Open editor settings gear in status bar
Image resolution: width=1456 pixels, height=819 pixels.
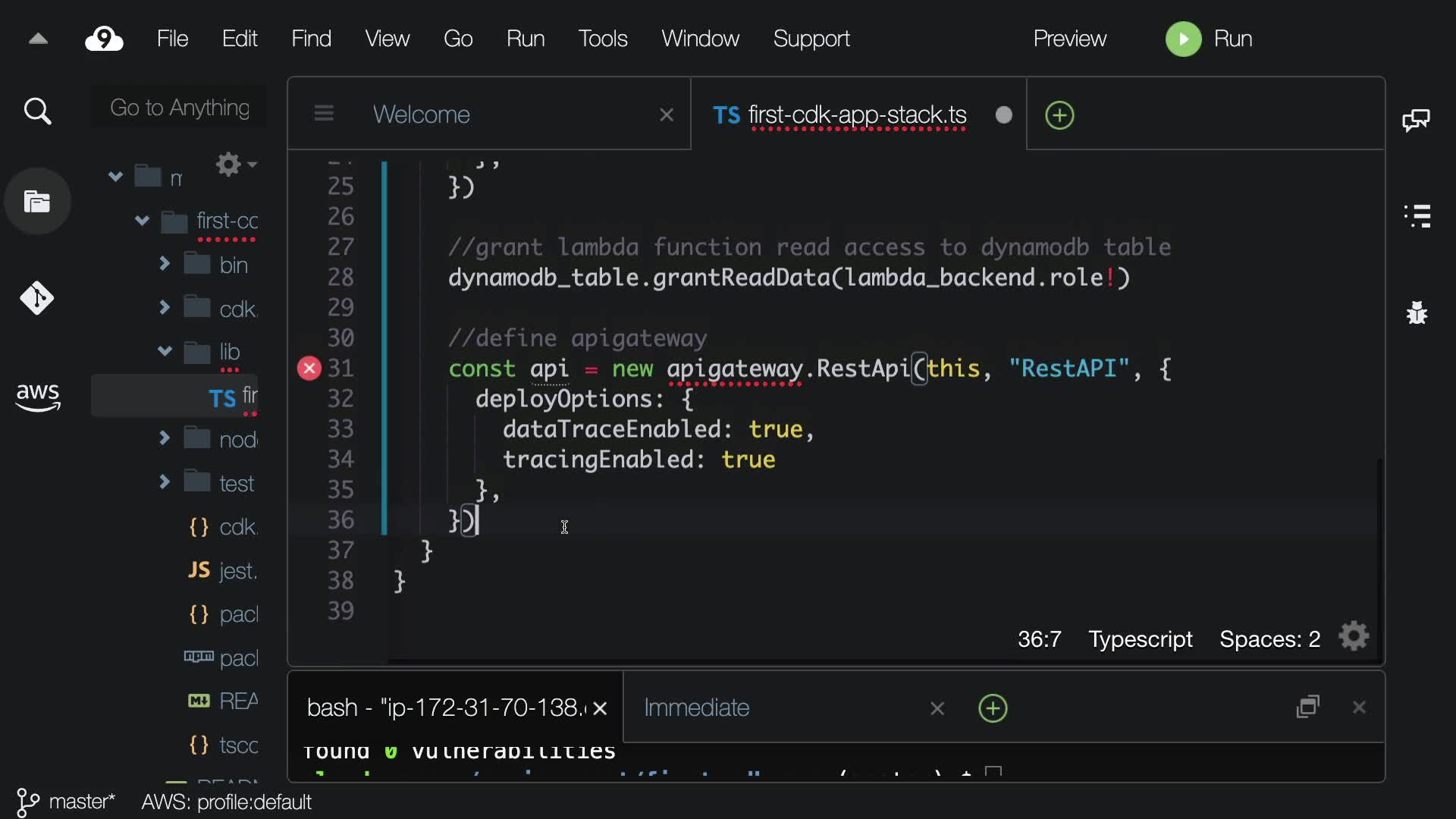tap(1354, 637)
